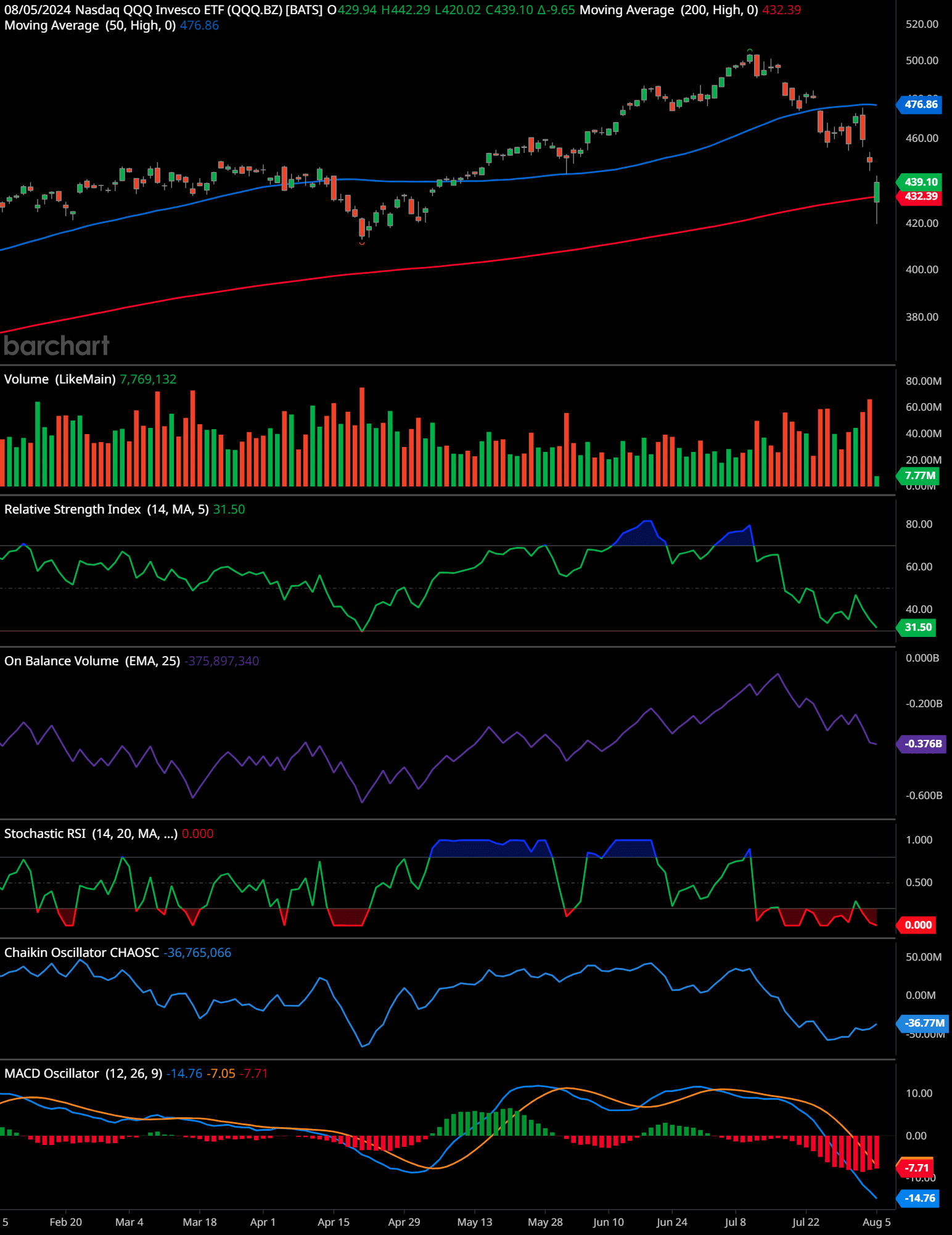Click the Open value O429.94 in header
952x1235 pixels.
[352, 10]
